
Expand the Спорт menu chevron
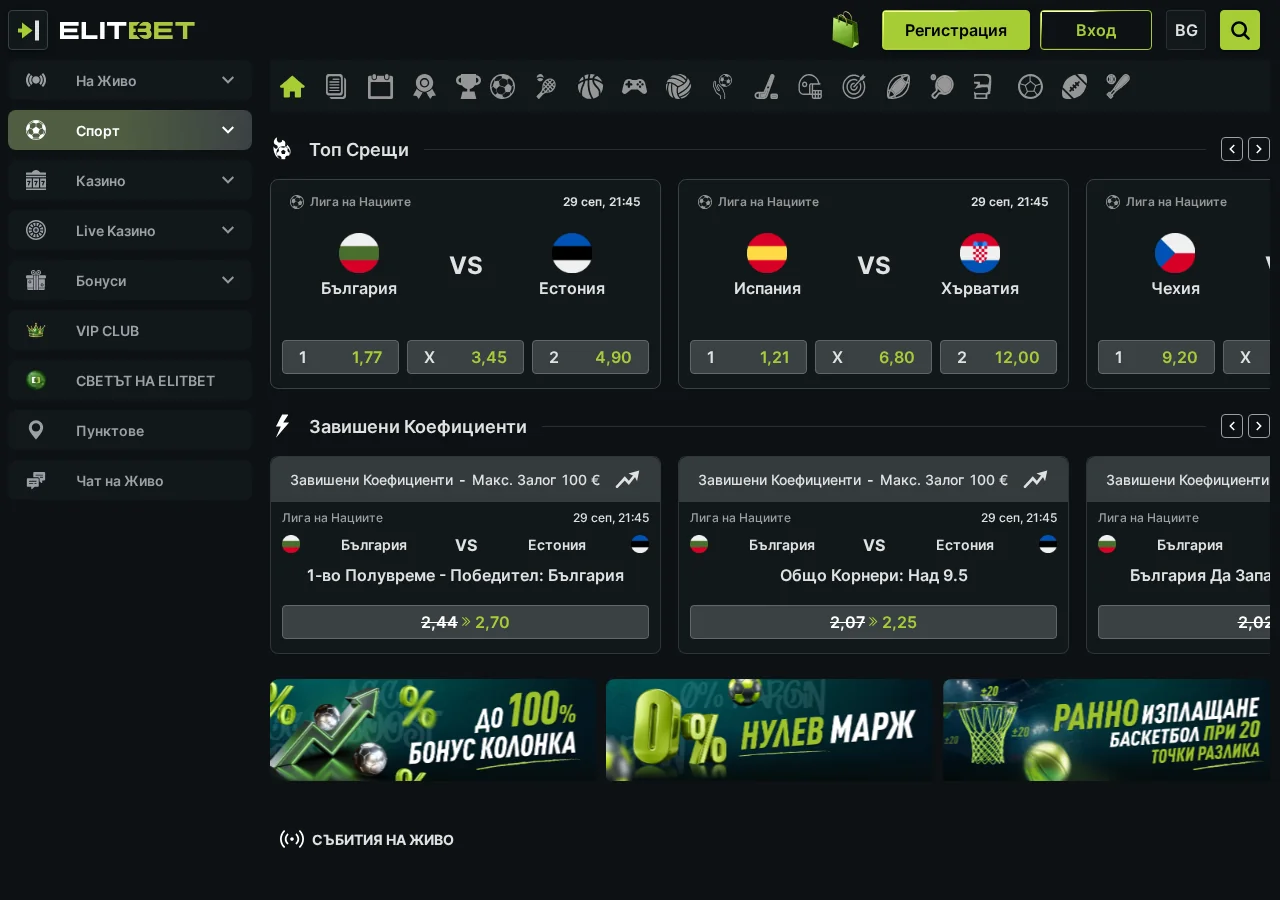[x=228, y=130]
